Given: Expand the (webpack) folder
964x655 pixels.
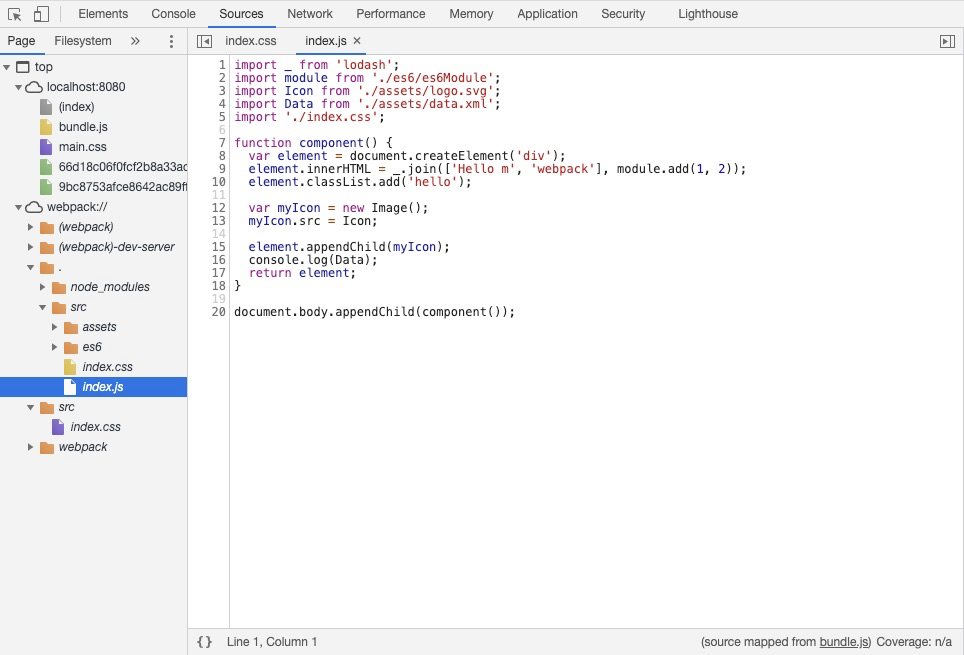Looking at the screenshot, I should pos(30,227).
